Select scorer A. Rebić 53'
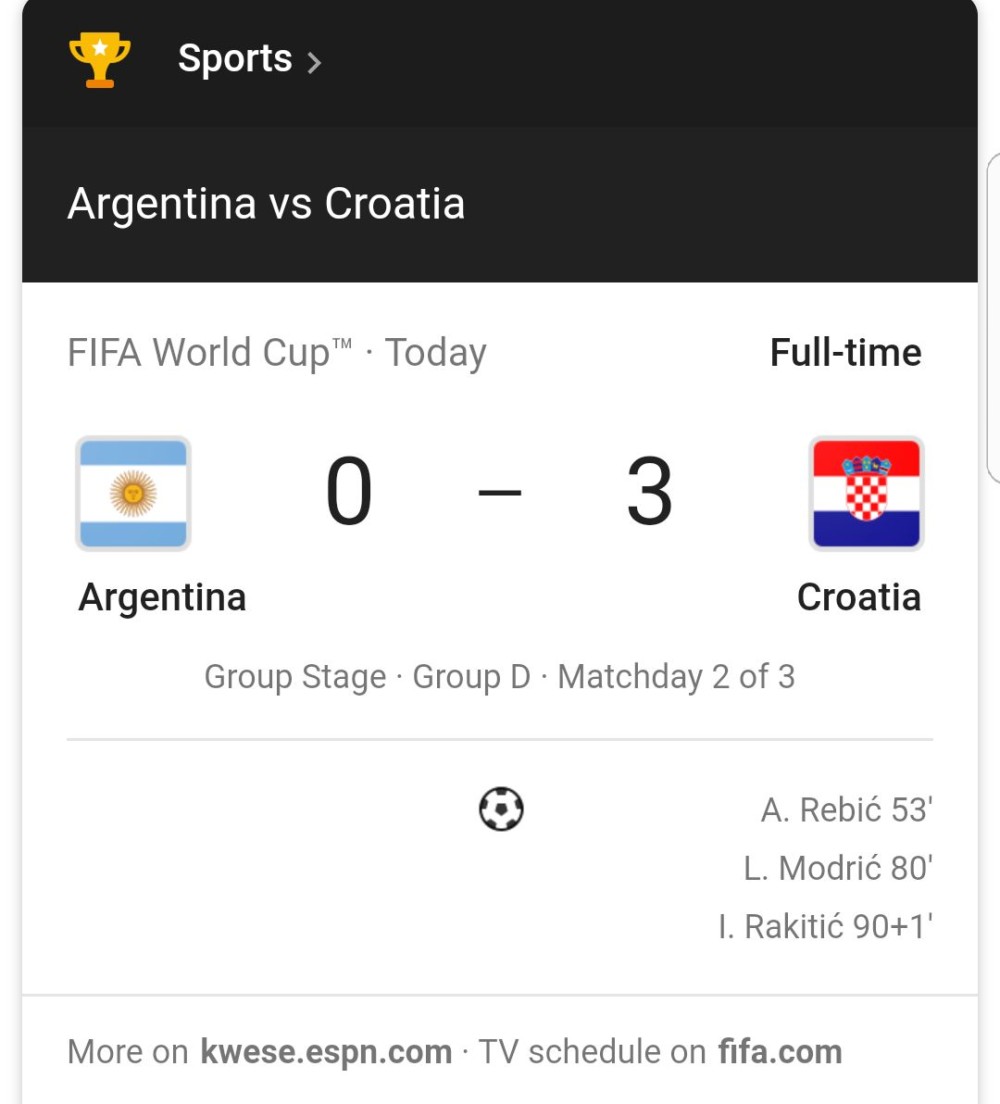 click(x=846, y=810)
